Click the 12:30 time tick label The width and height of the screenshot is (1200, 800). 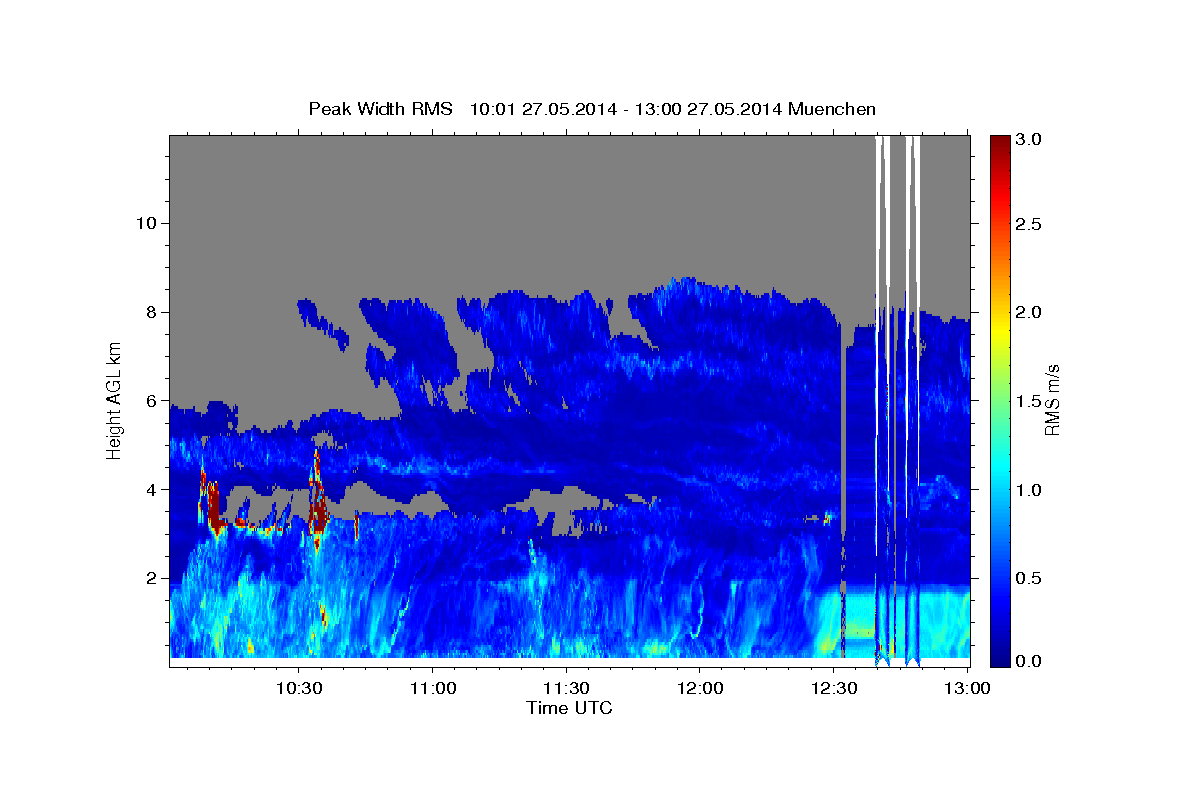pyautogui.click(x=834, y=689)
